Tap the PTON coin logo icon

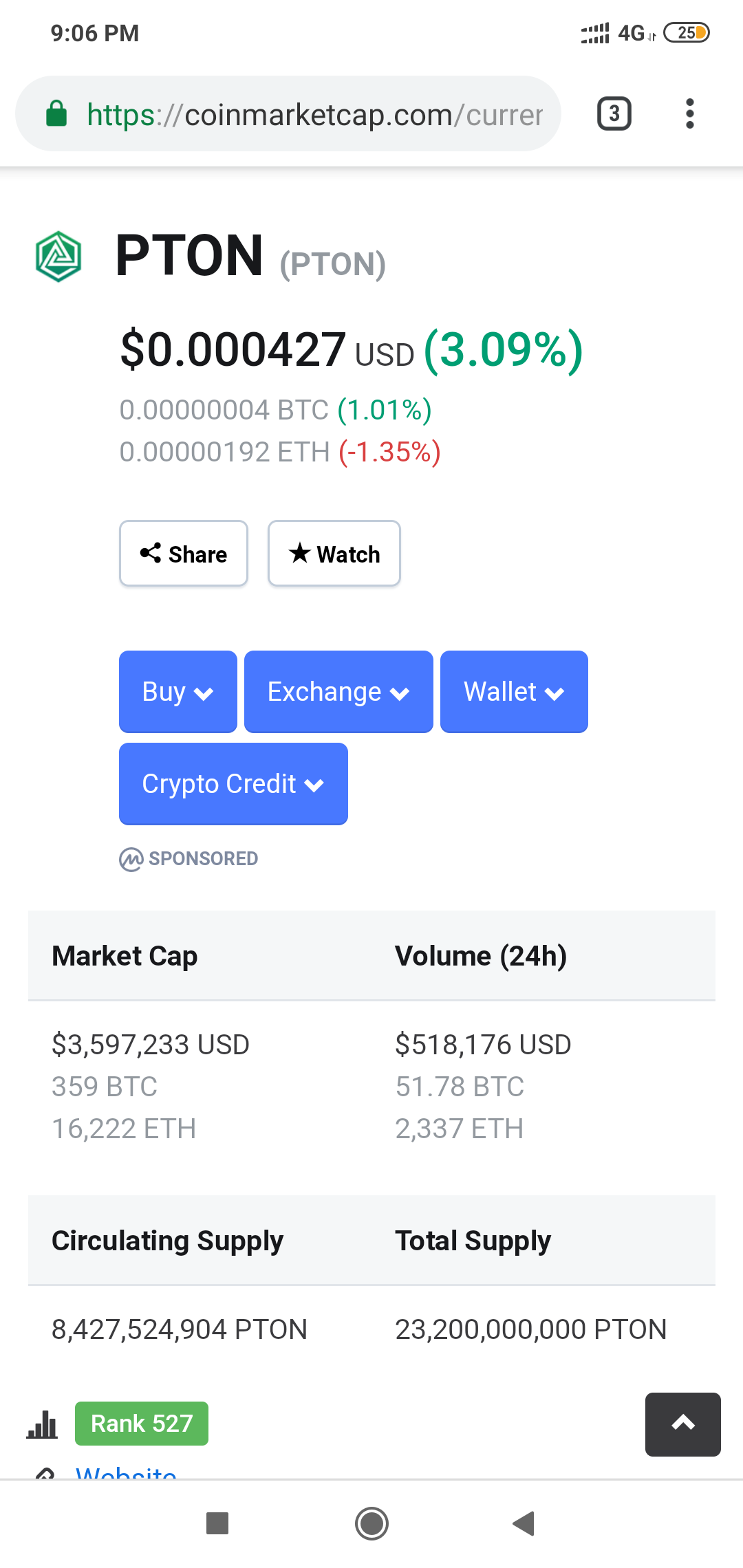[58, 257]
